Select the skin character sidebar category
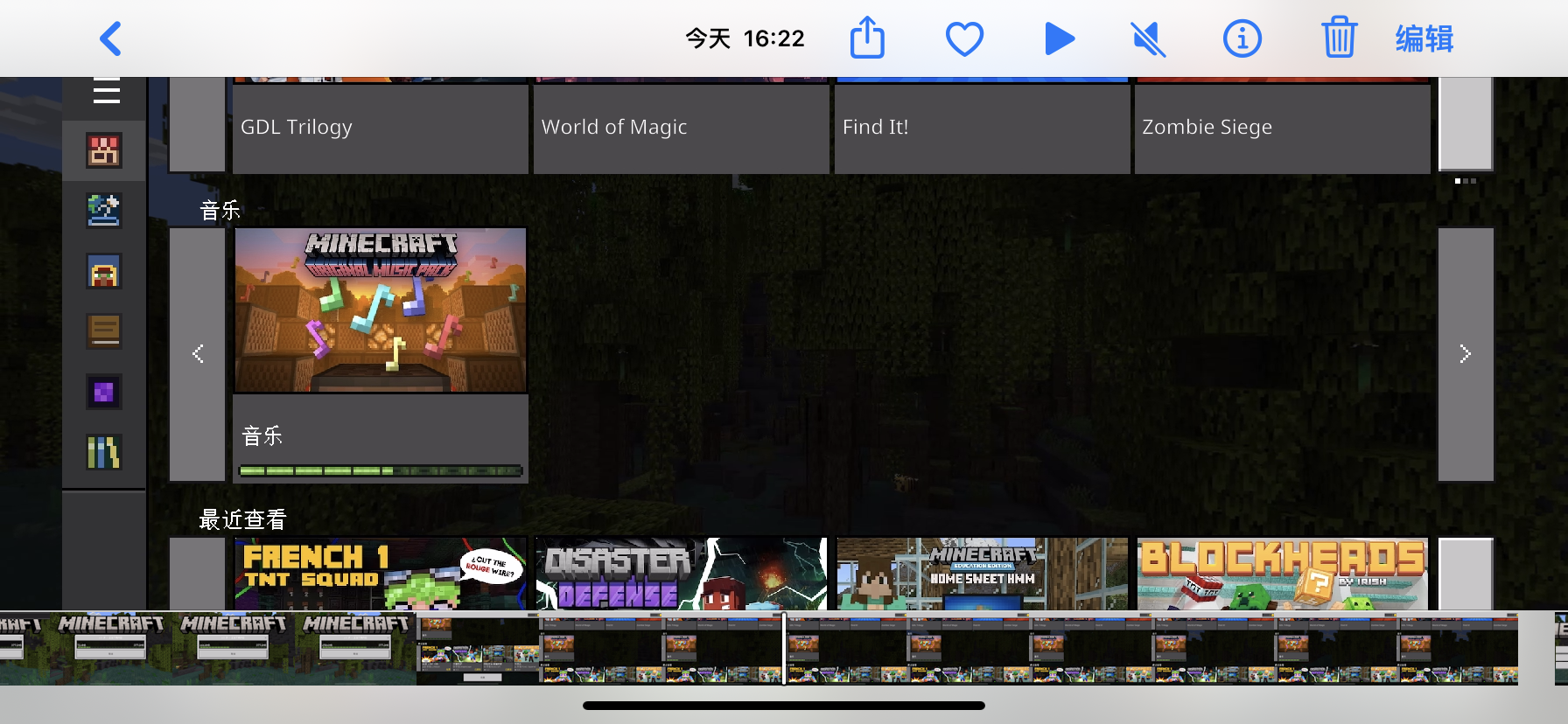 point(104,271)
